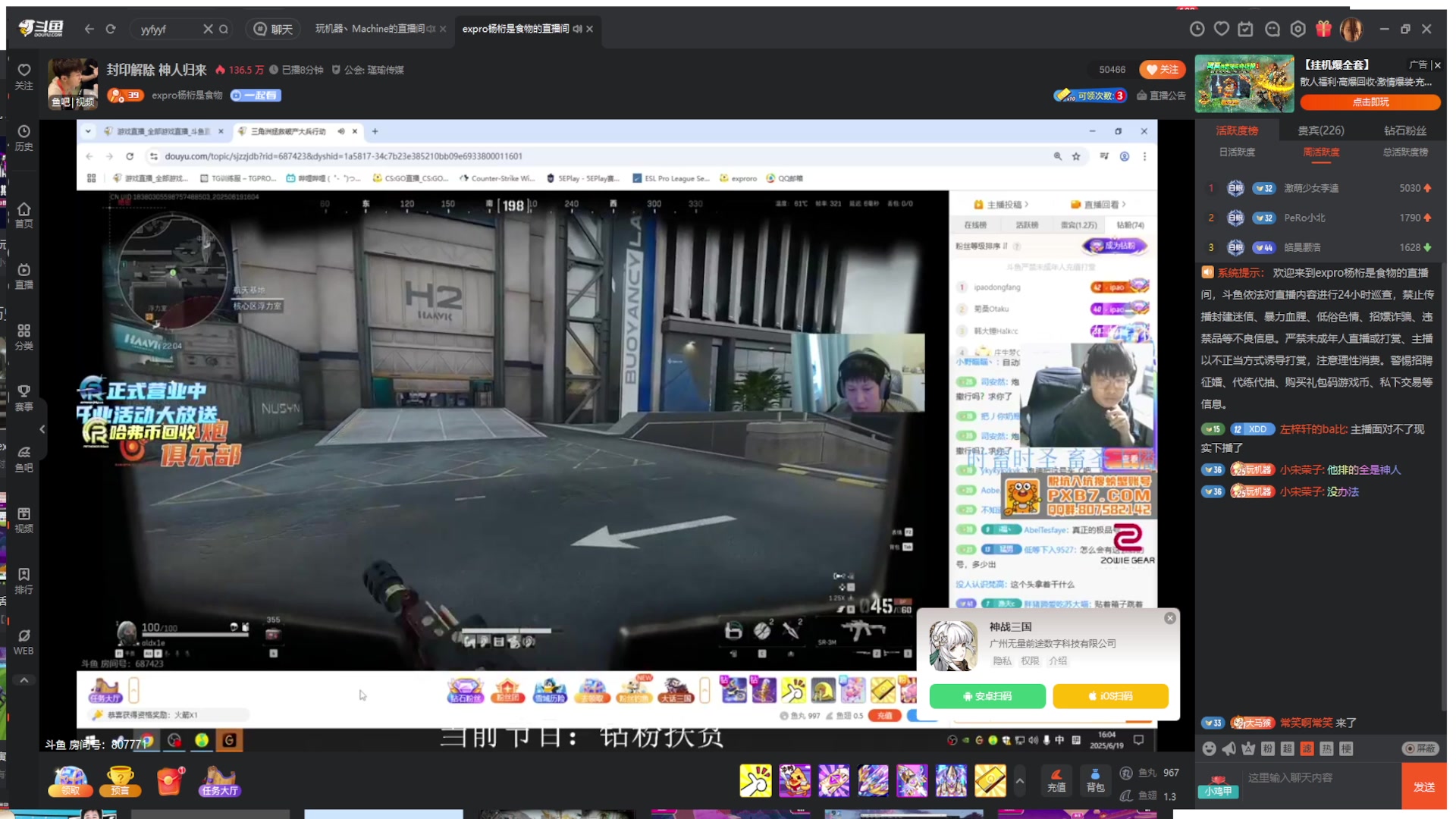Screen dimensions: 1456x819
Task: Open 充值 recharge
Action: coord(1056,780)
